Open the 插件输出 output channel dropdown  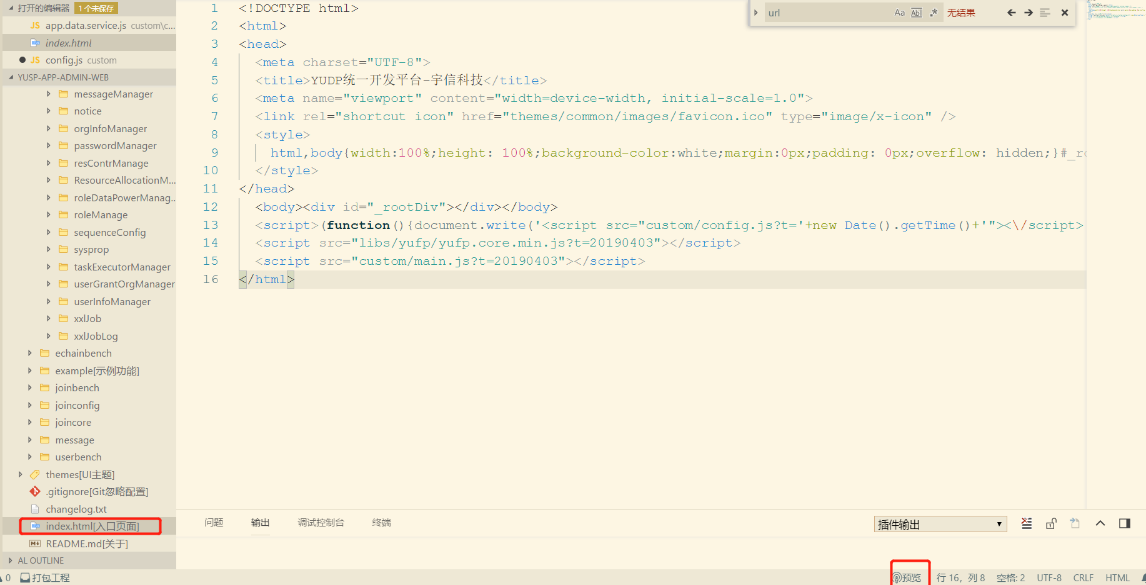(x=939, y=524)
